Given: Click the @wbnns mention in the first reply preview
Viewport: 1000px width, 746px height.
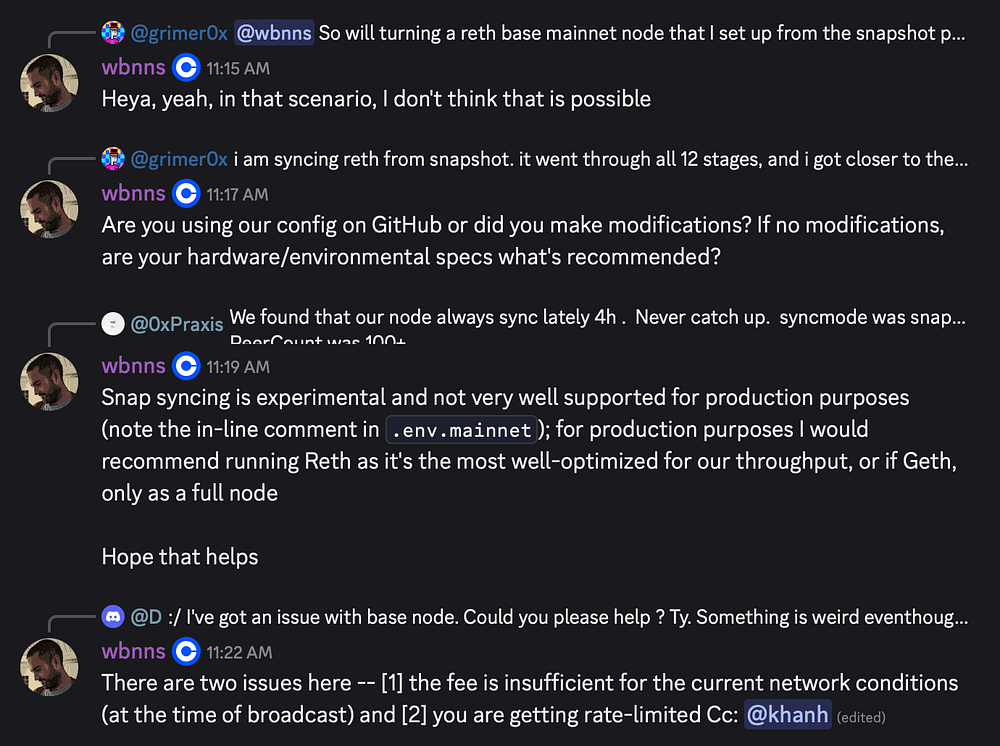Looking at the screenshot, I should (274, 34).
